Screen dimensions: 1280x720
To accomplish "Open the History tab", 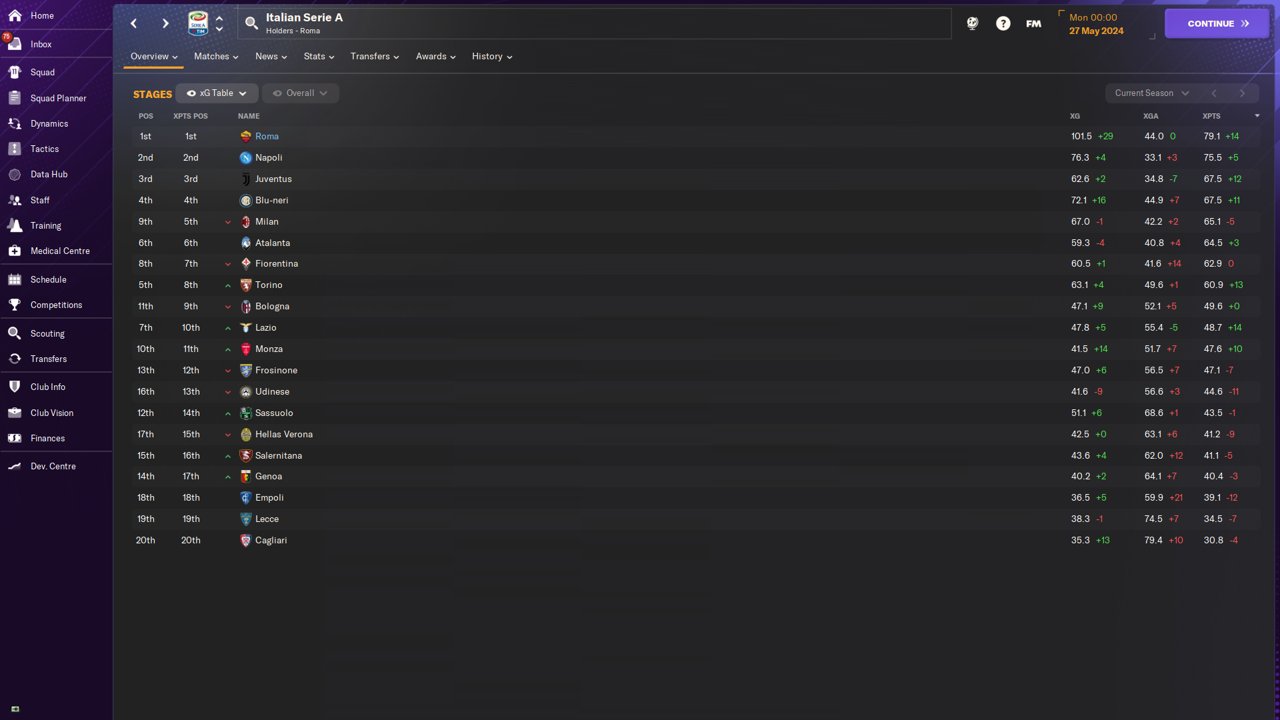I will (492, 56).
